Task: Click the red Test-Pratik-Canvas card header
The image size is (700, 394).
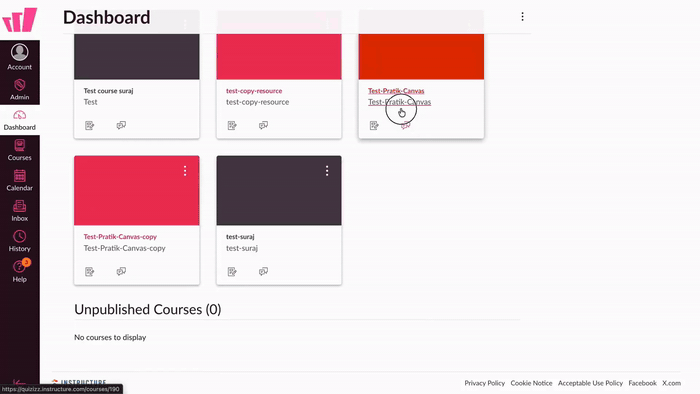Action: click(421, 57)
